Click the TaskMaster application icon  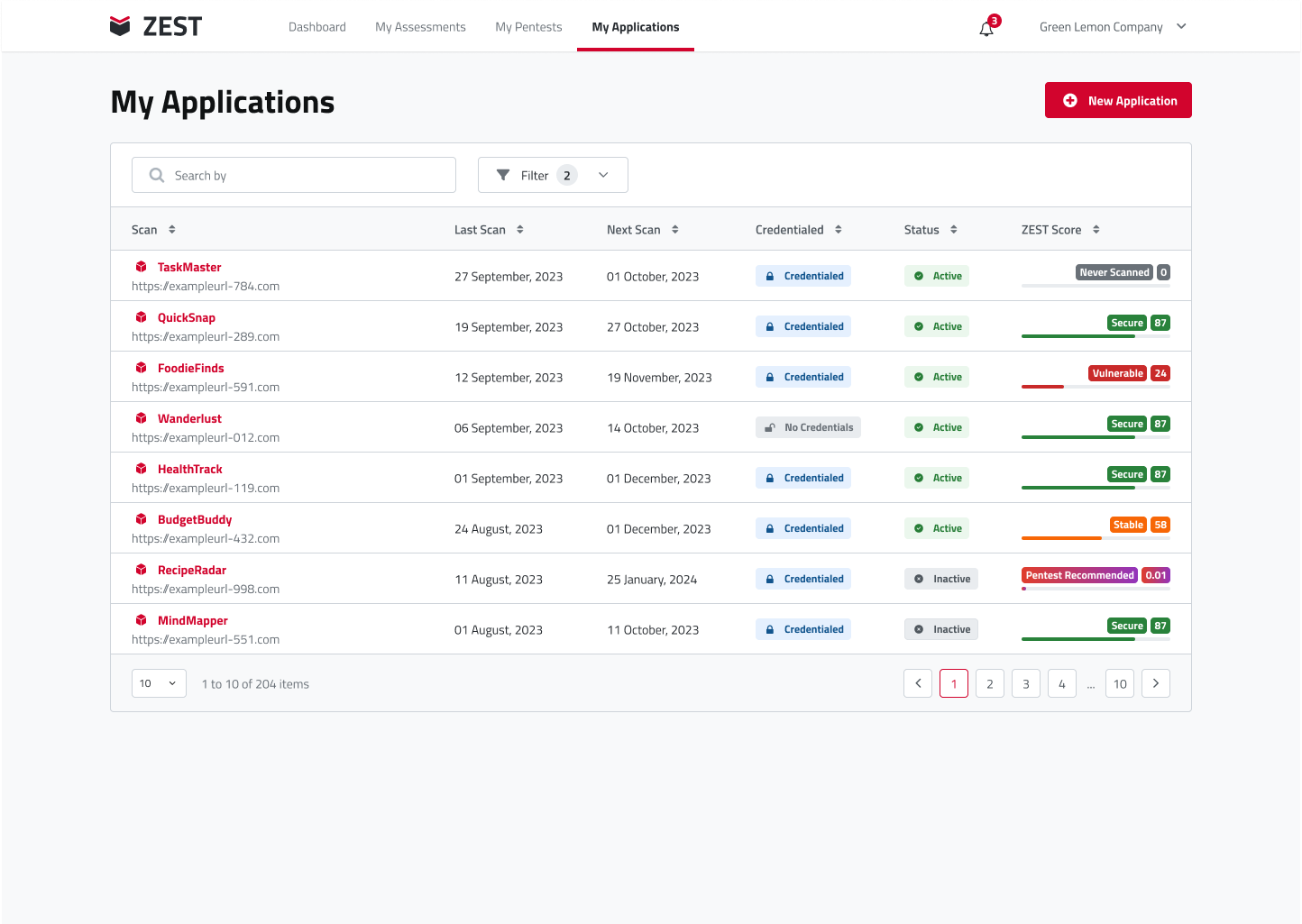pos(142,267)
